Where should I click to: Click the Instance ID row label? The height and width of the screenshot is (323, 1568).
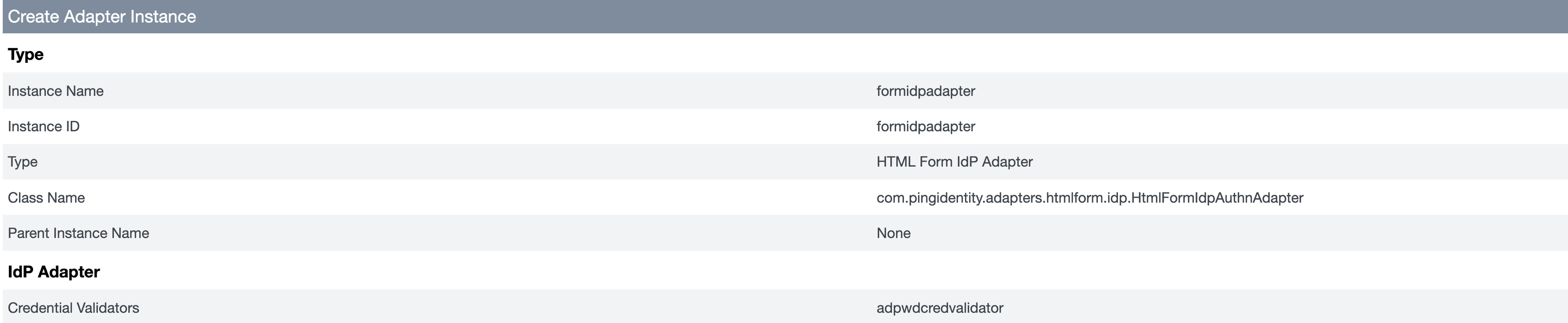(43, 126)
